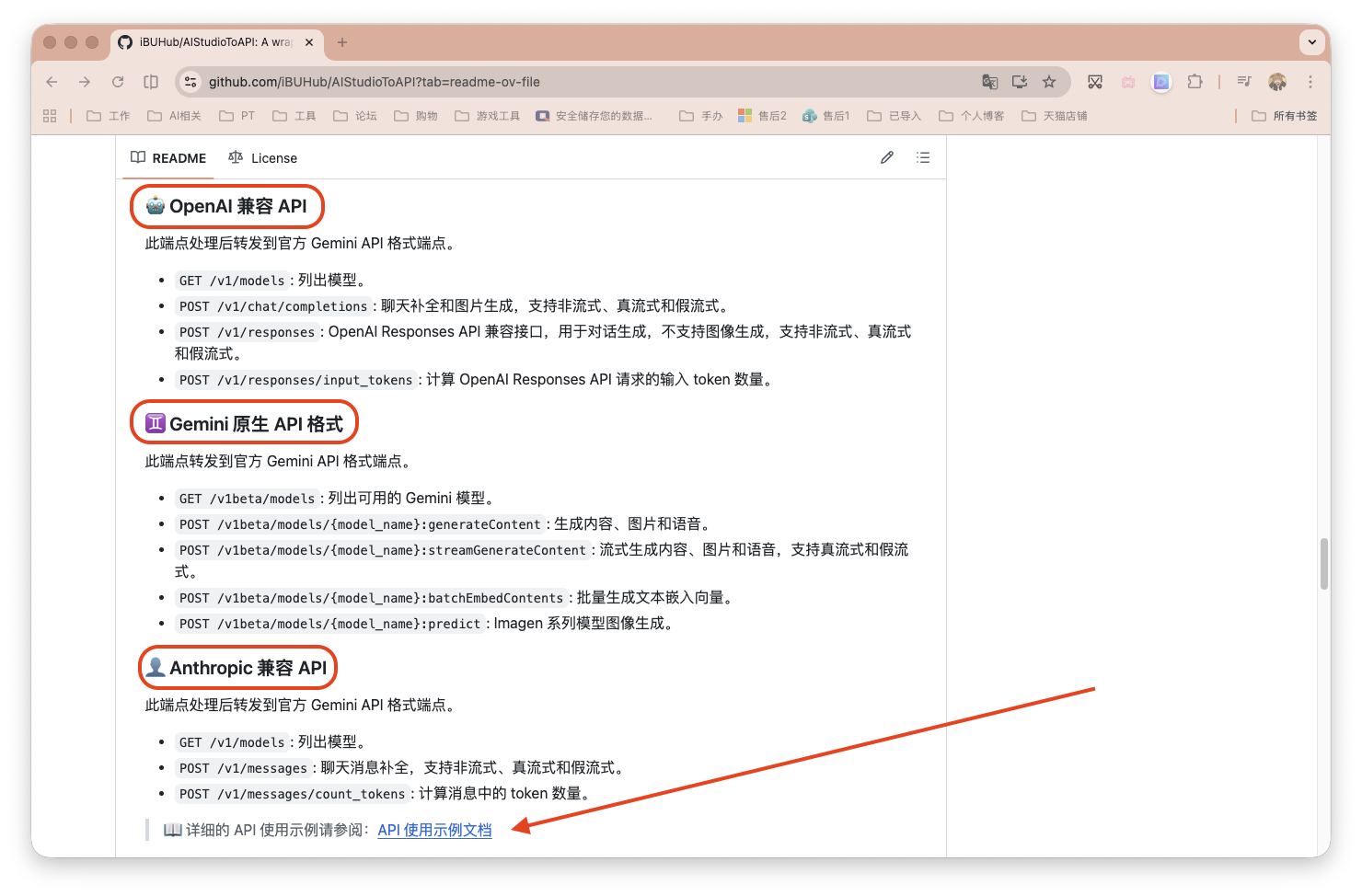
Task: Reload the page with the refresh icon
Action: click(118, 81)
